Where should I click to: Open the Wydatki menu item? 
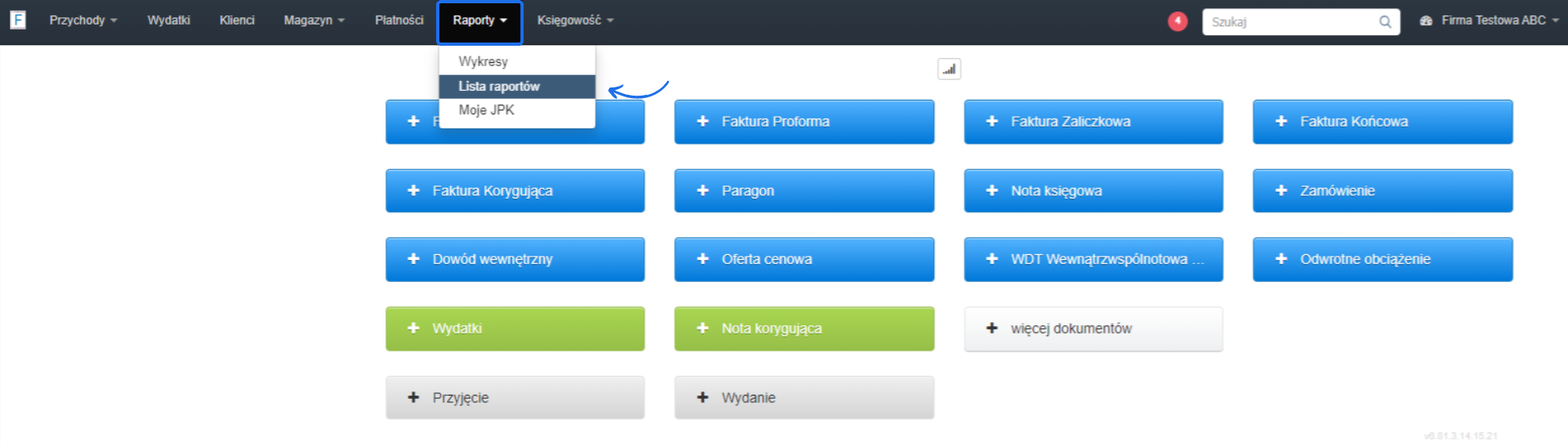pyautogui.click(x=168, y=20)
